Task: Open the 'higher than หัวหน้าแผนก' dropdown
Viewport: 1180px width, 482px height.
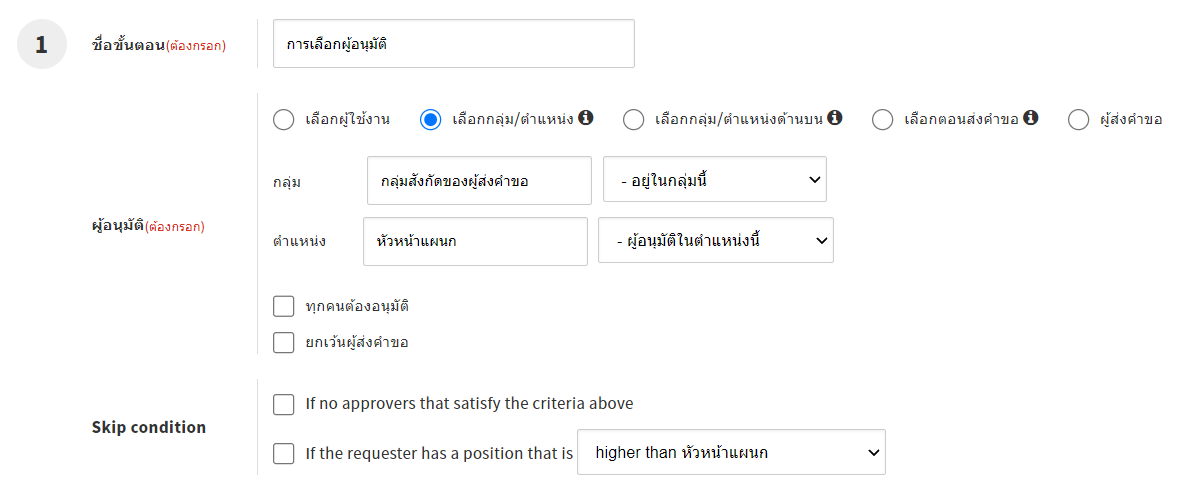Action: click(731, 453)
